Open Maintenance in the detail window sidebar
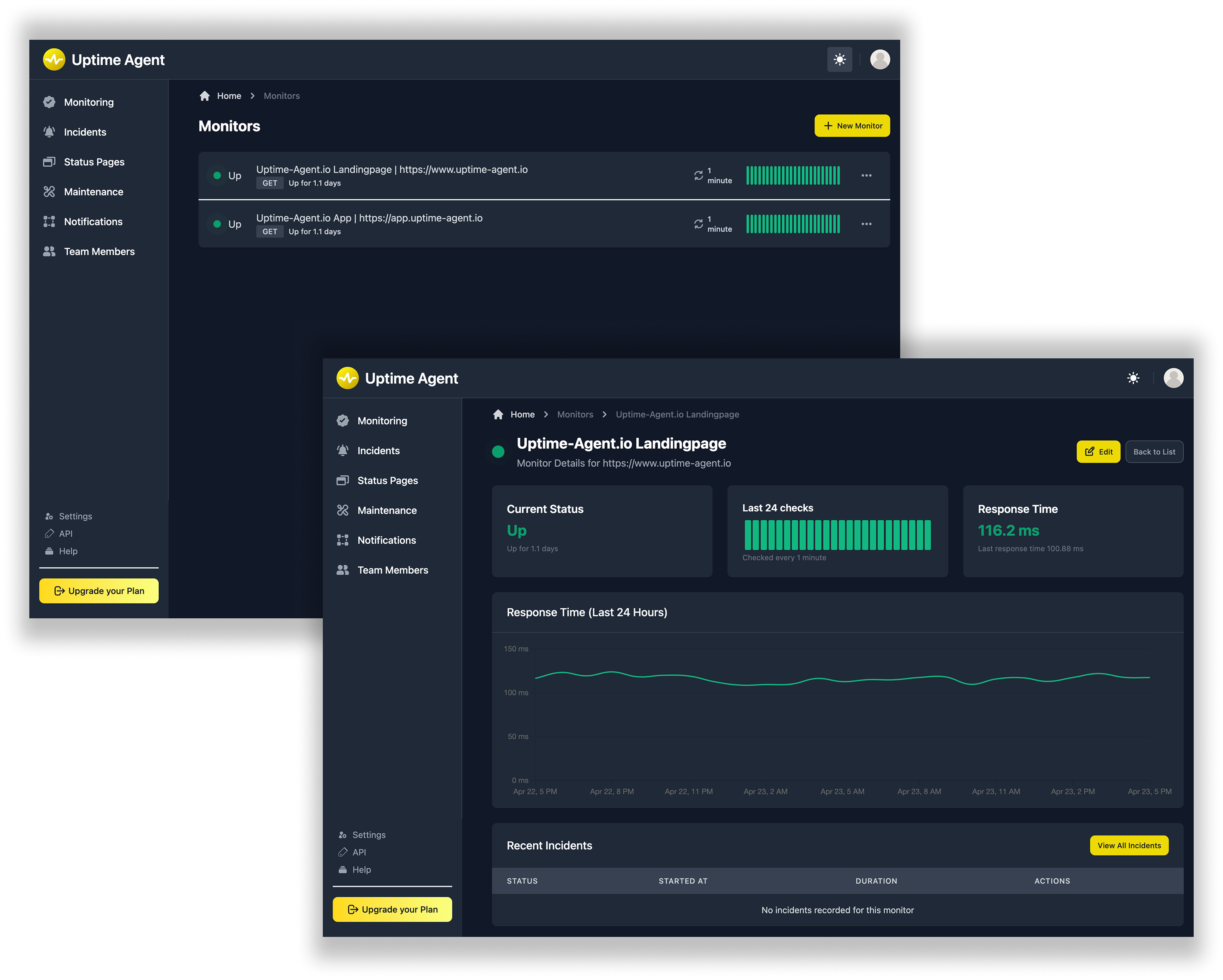 [x=387, y=510]
